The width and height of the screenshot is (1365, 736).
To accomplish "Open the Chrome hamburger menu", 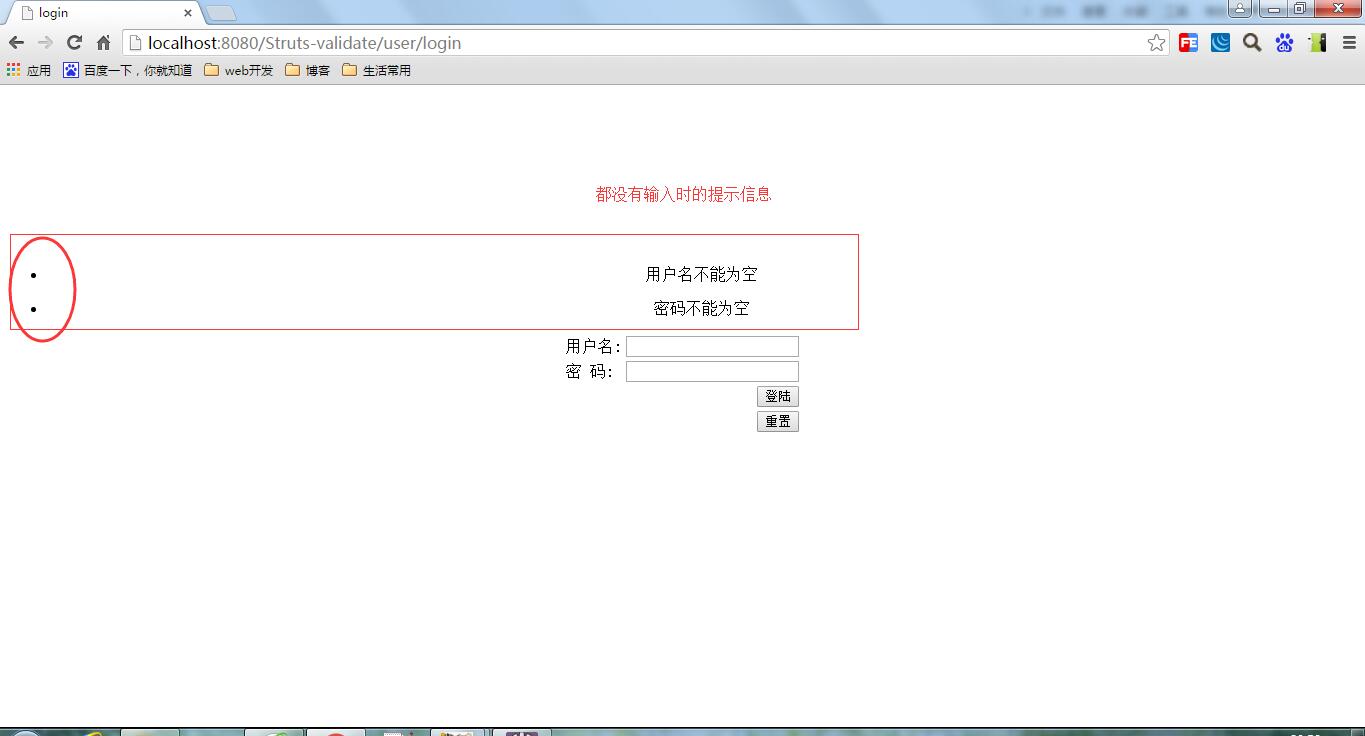I will pos(1349,42).
